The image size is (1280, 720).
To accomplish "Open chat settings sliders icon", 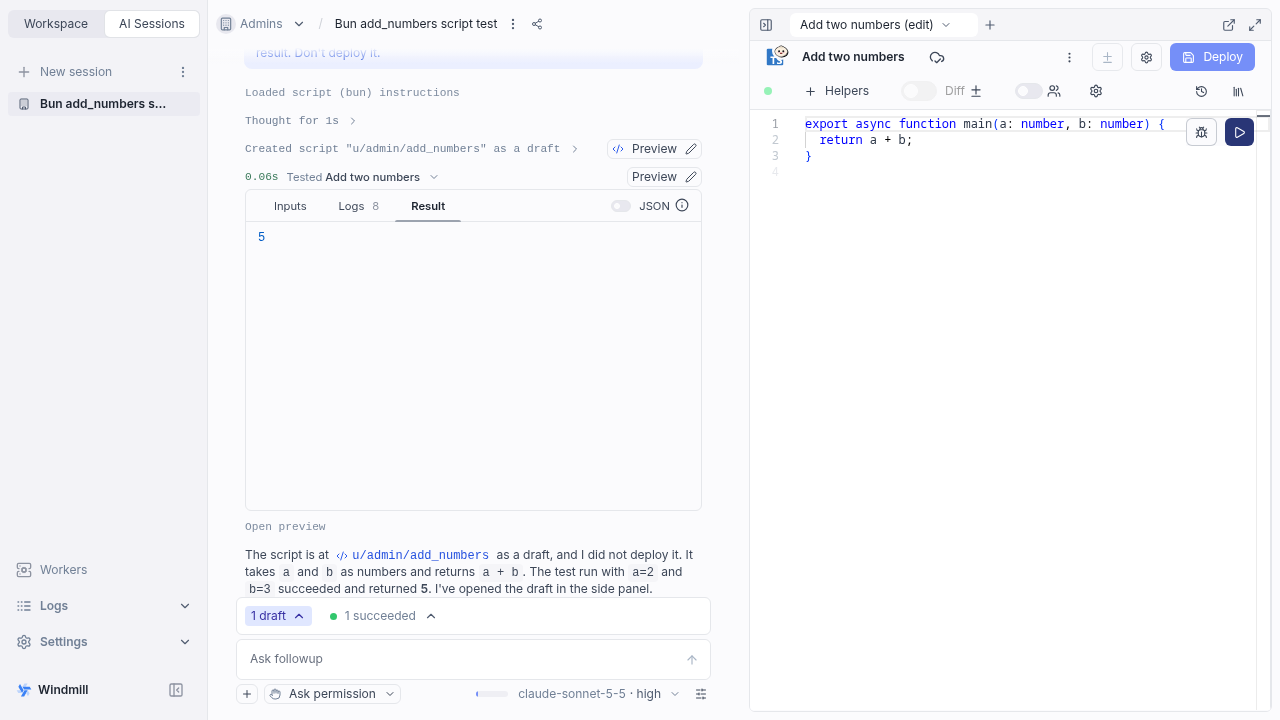I will coord(701,694).
